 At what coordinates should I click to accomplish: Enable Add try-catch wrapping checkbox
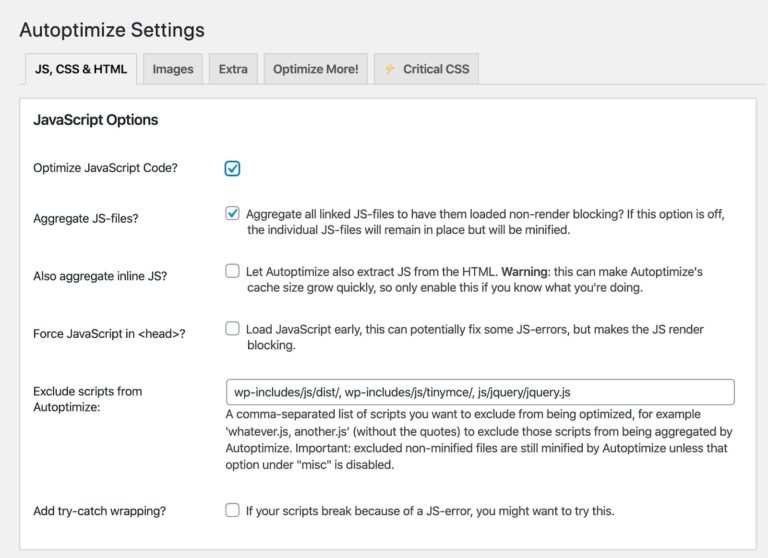232,510
